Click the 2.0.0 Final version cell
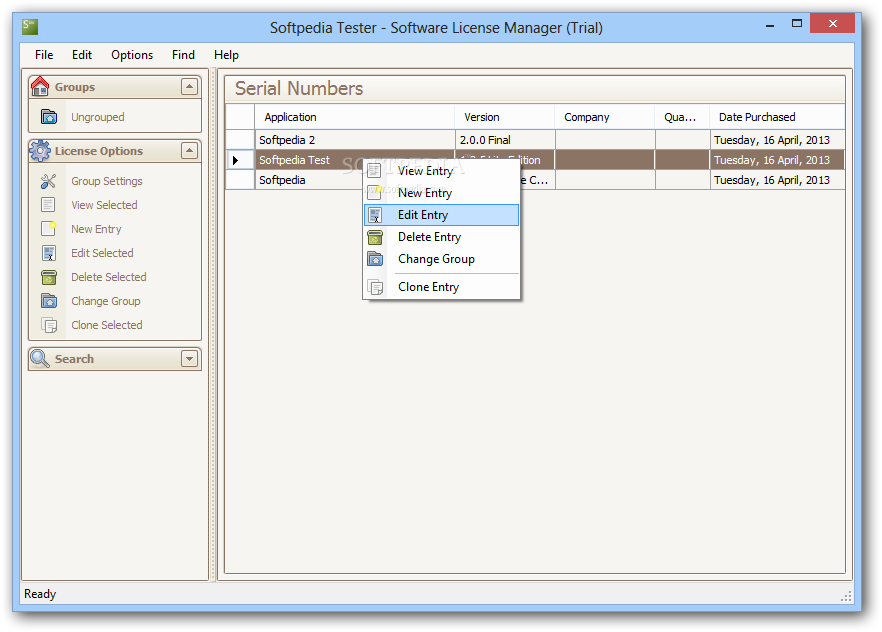Screen dimensions: 882x632 click(505, 140)
